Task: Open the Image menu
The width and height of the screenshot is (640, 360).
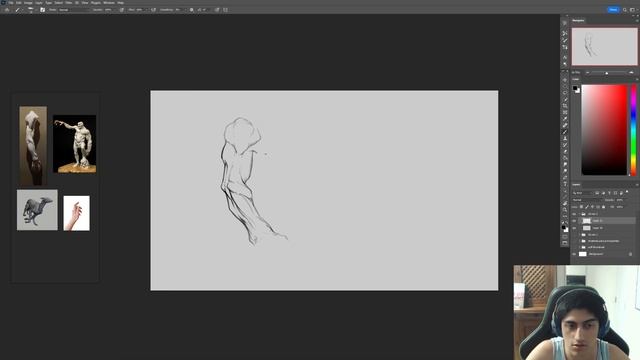Action: click(x=28, y=3)
